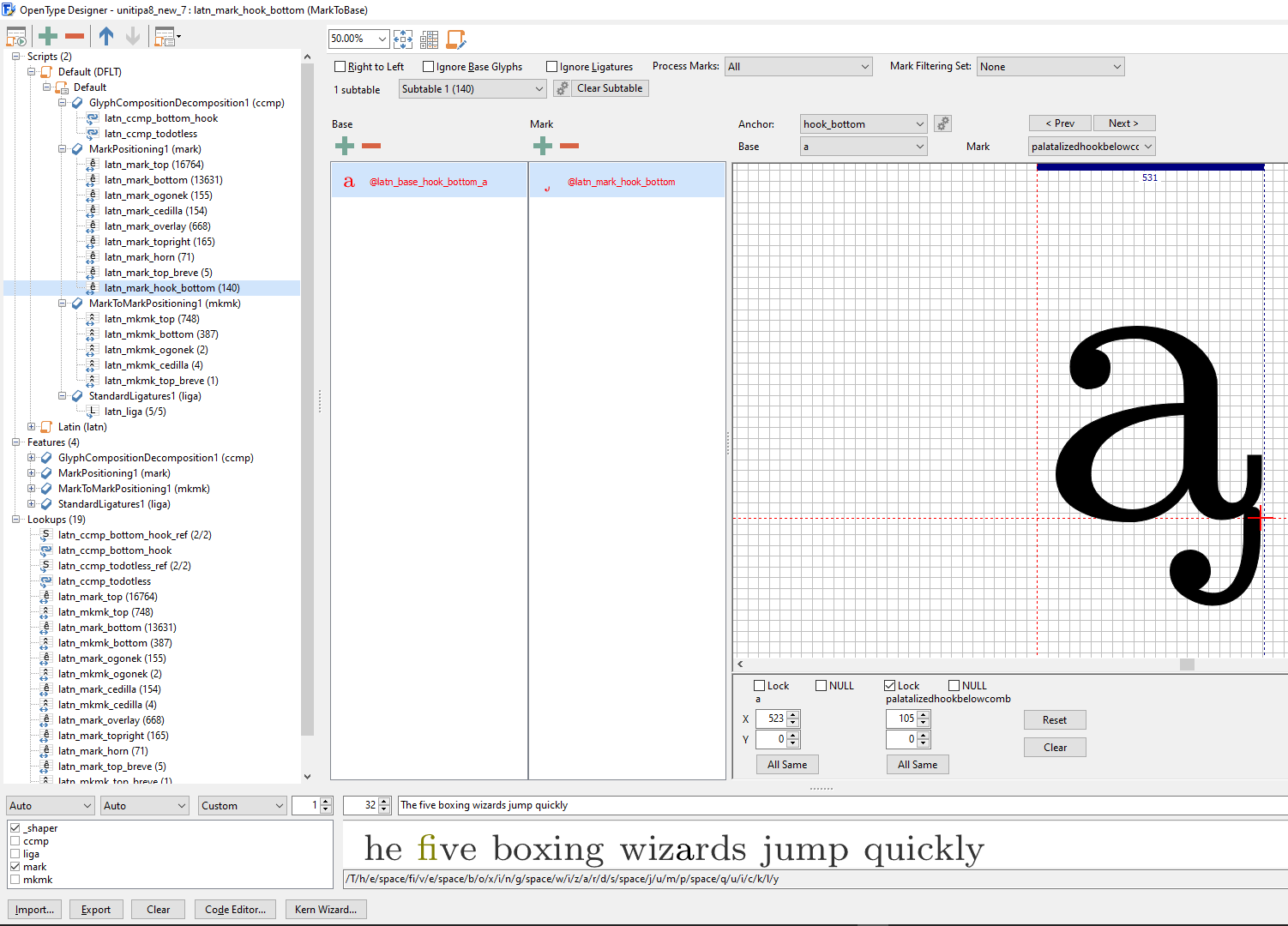Image resolution: width=1288 pixels, height=926 pixels.
Task: Click the horizontal scrollbar thumb under glyph preview
Action: click(x=1187, y=664)
